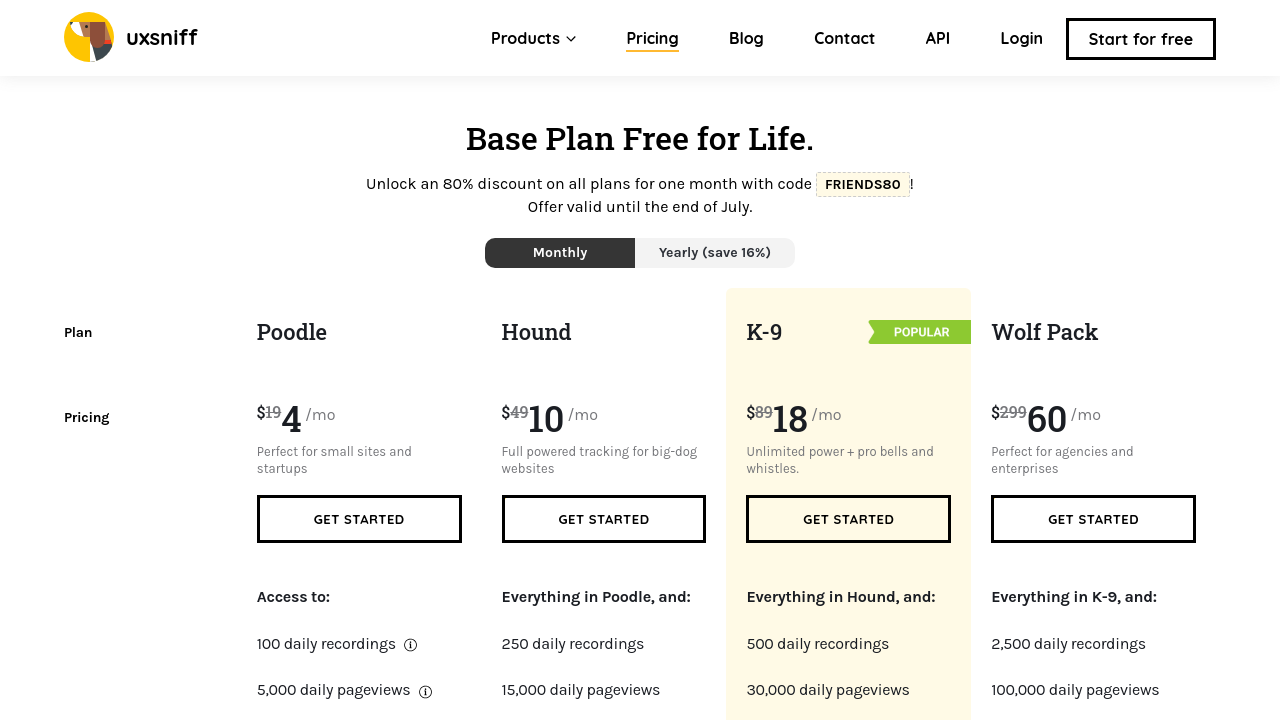Switch billing to Yearly (save 16%)
This screenshot has width=1280, height=720.
point(714,253)
